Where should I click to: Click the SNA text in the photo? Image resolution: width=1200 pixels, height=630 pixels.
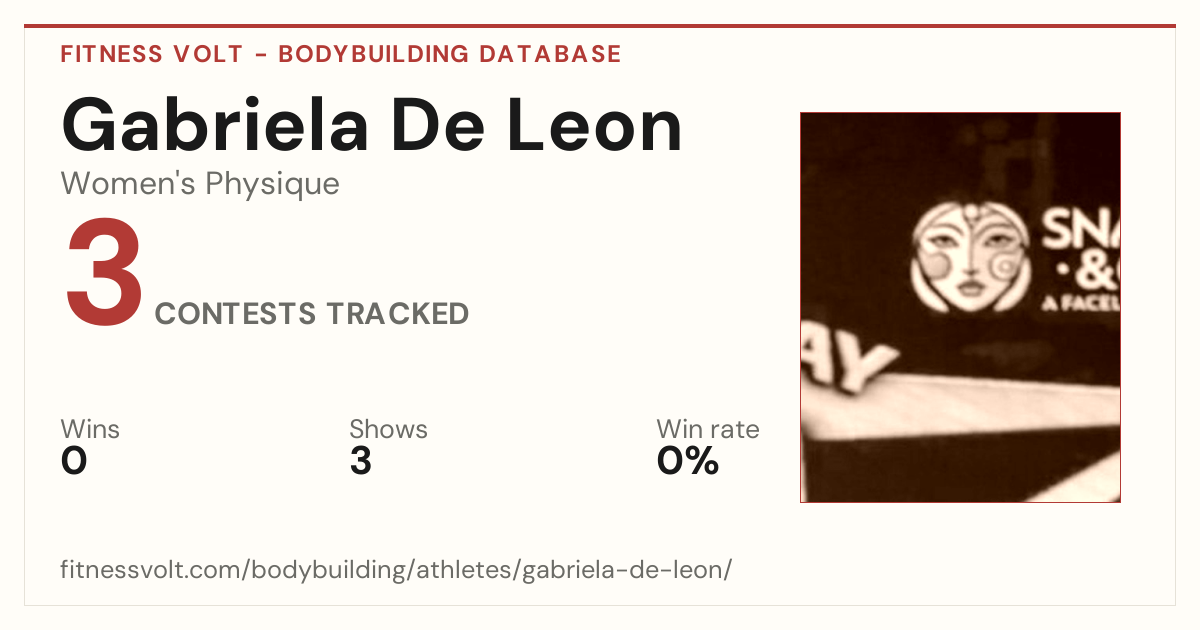click(1082, 231)
